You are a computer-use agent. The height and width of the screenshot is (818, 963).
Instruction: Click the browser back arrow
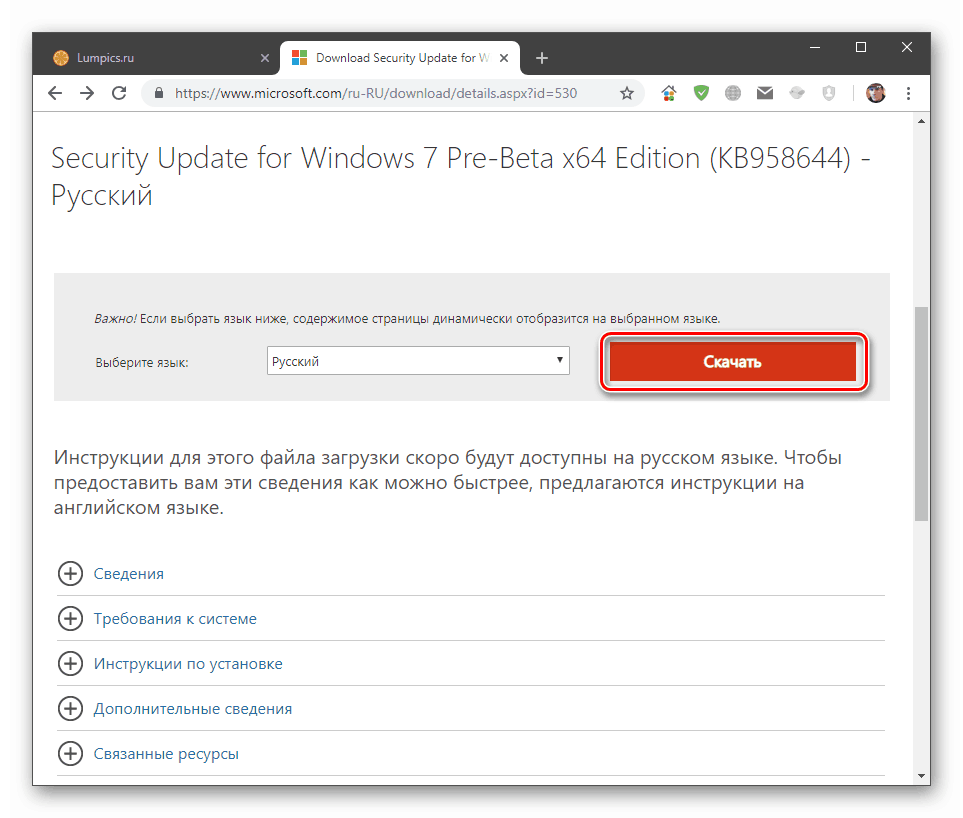pos(55,93)
